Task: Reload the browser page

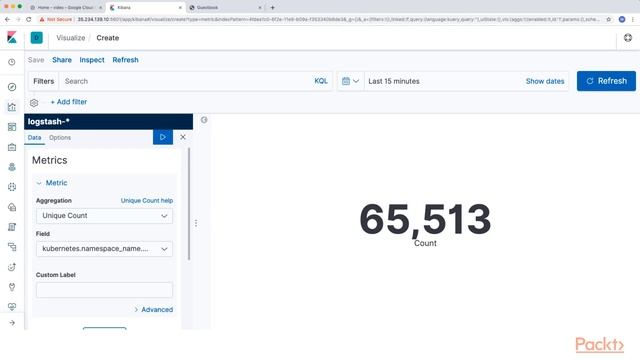Action: click(x=29, y=19)
